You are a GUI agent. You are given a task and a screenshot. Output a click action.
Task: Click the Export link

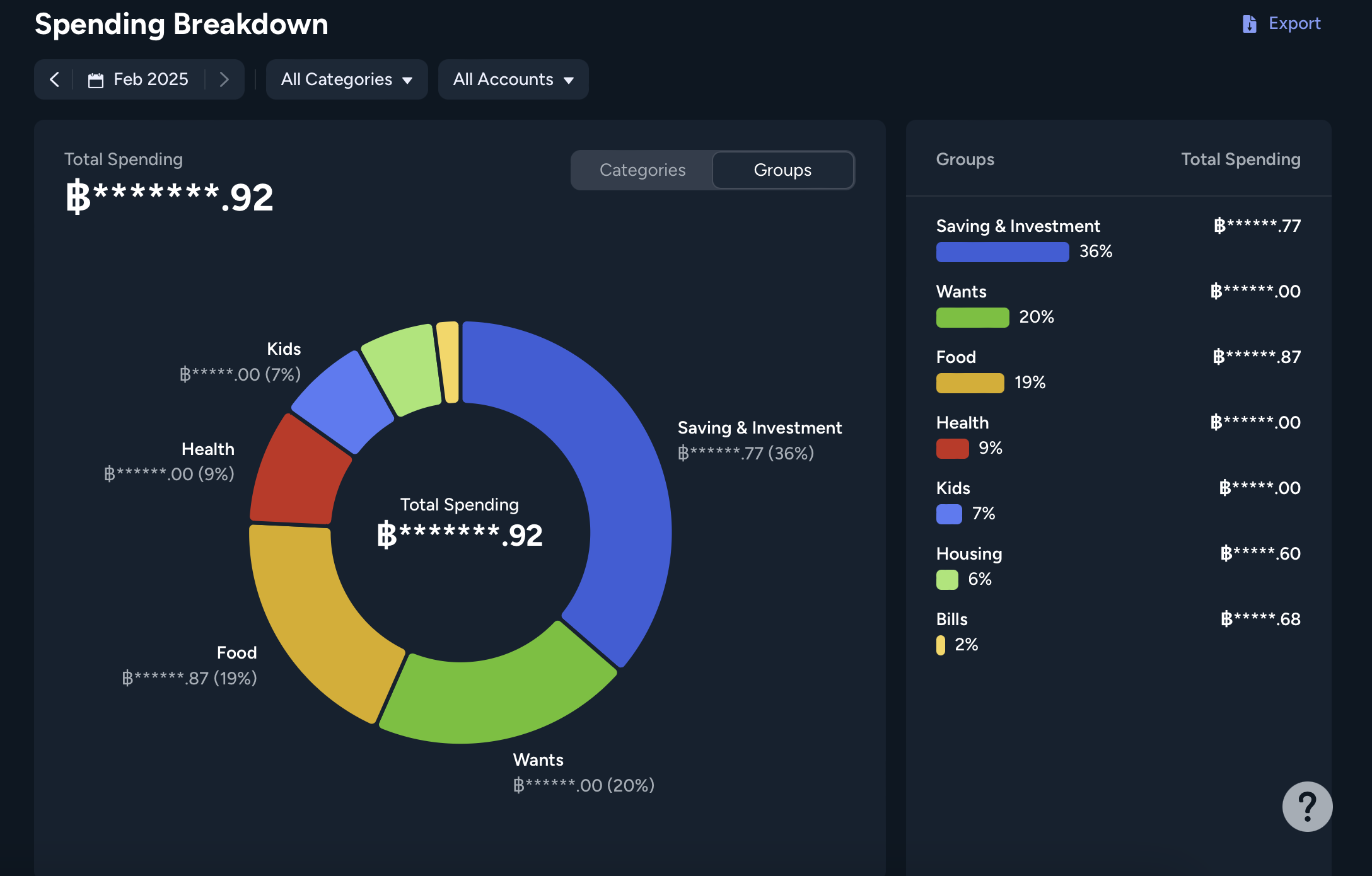1294,23
